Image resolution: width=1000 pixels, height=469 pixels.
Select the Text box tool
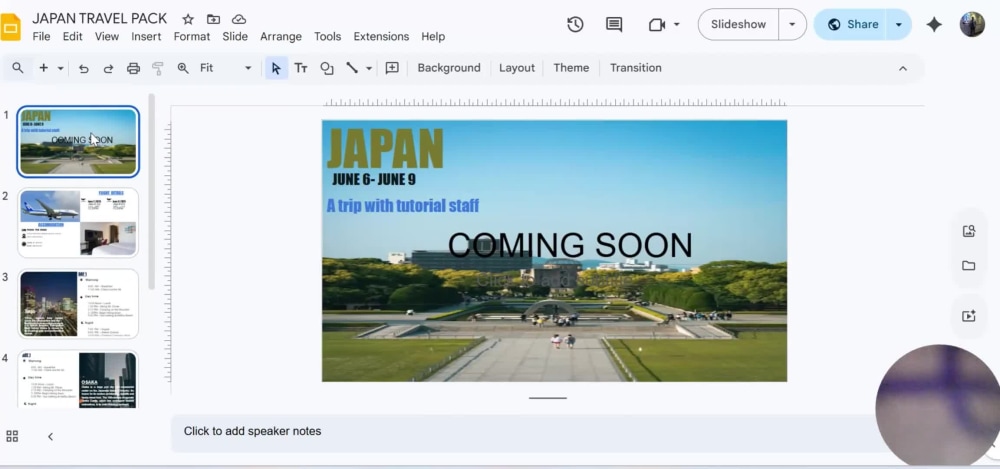tap(301, 68)
